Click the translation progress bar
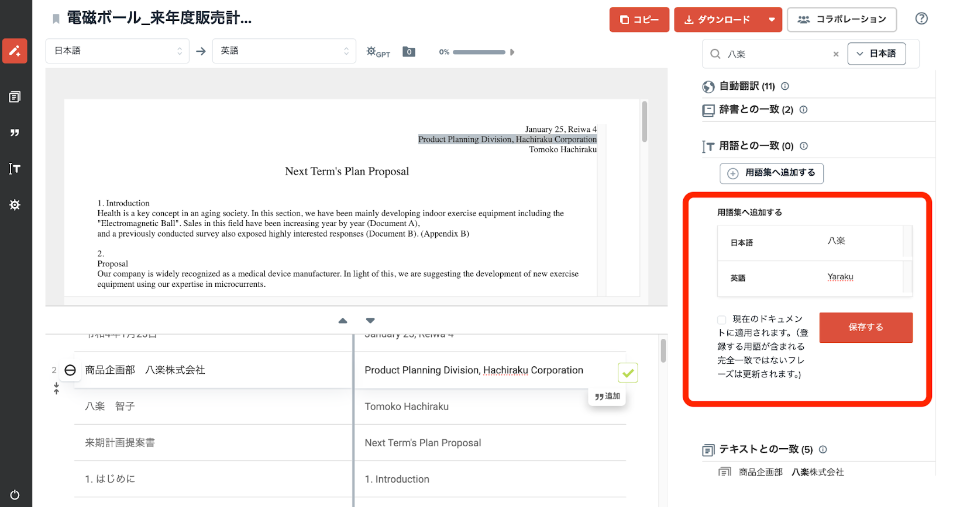Image resolution: width=968 pixels, height=507 pixels. (x=479, y=52)
